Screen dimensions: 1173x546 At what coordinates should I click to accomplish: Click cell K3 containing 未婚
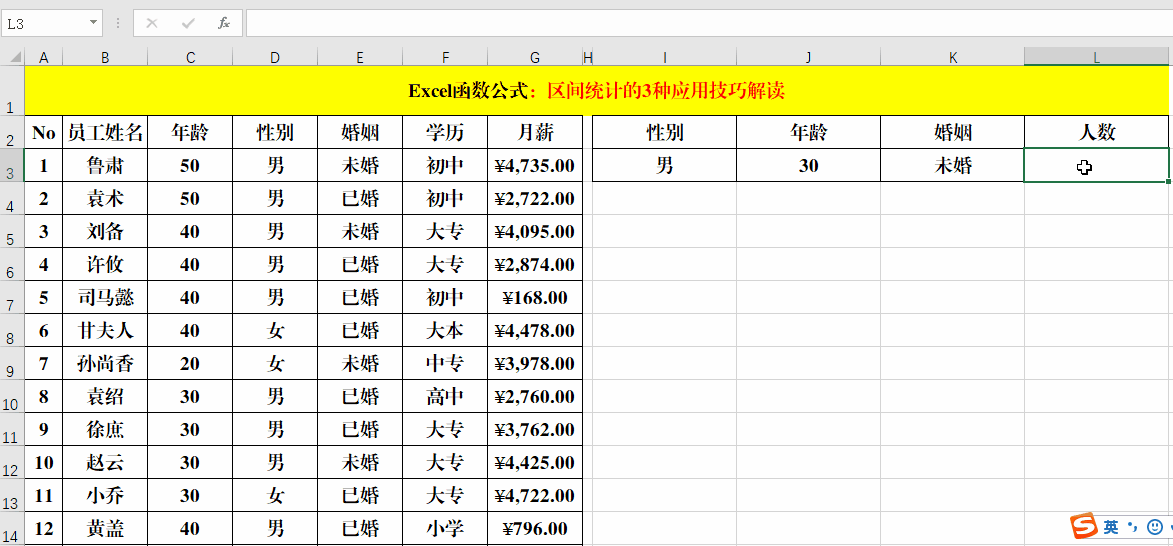click(952, 165)
